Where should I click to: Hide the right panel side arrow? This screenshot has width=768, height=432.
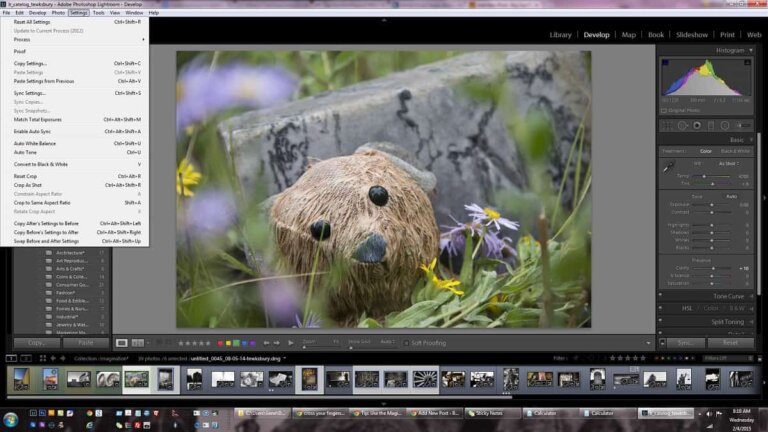tap(764, 198)
